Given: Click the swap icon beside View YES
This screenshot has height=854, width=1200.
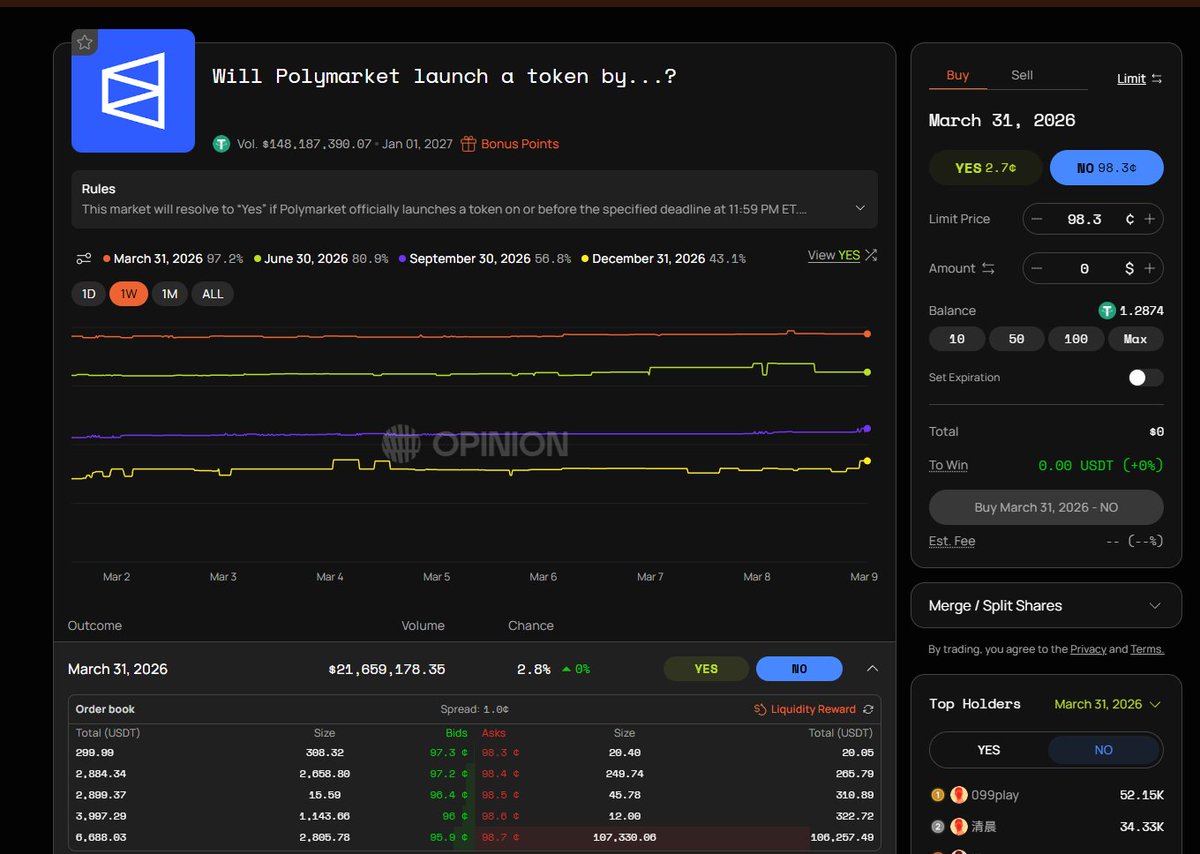Looking at the screenshot, I should (x=871, y=255).
